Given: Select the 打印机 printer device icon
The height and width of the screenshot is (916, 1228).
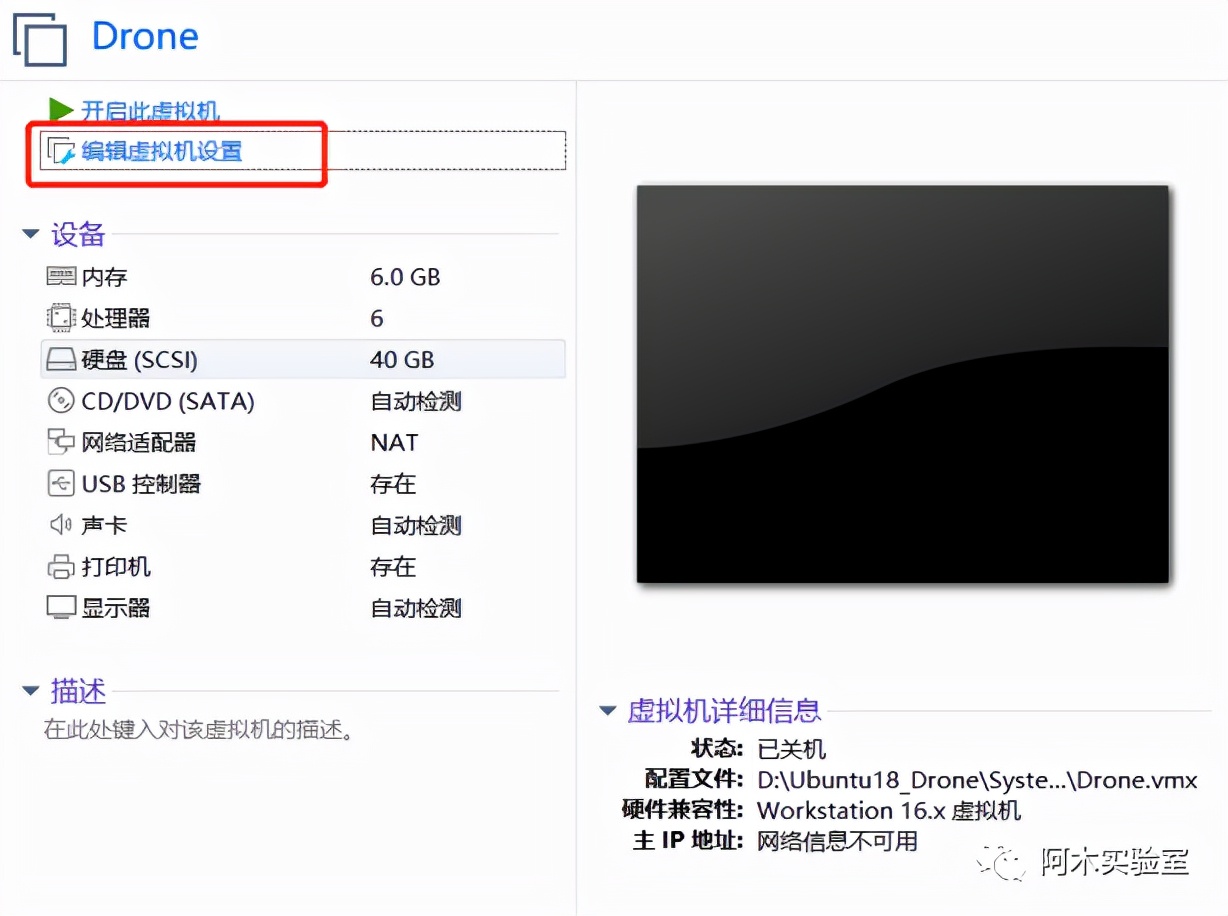Looking at the screenshot, I should pyautogui.click(x=60, y=566).
